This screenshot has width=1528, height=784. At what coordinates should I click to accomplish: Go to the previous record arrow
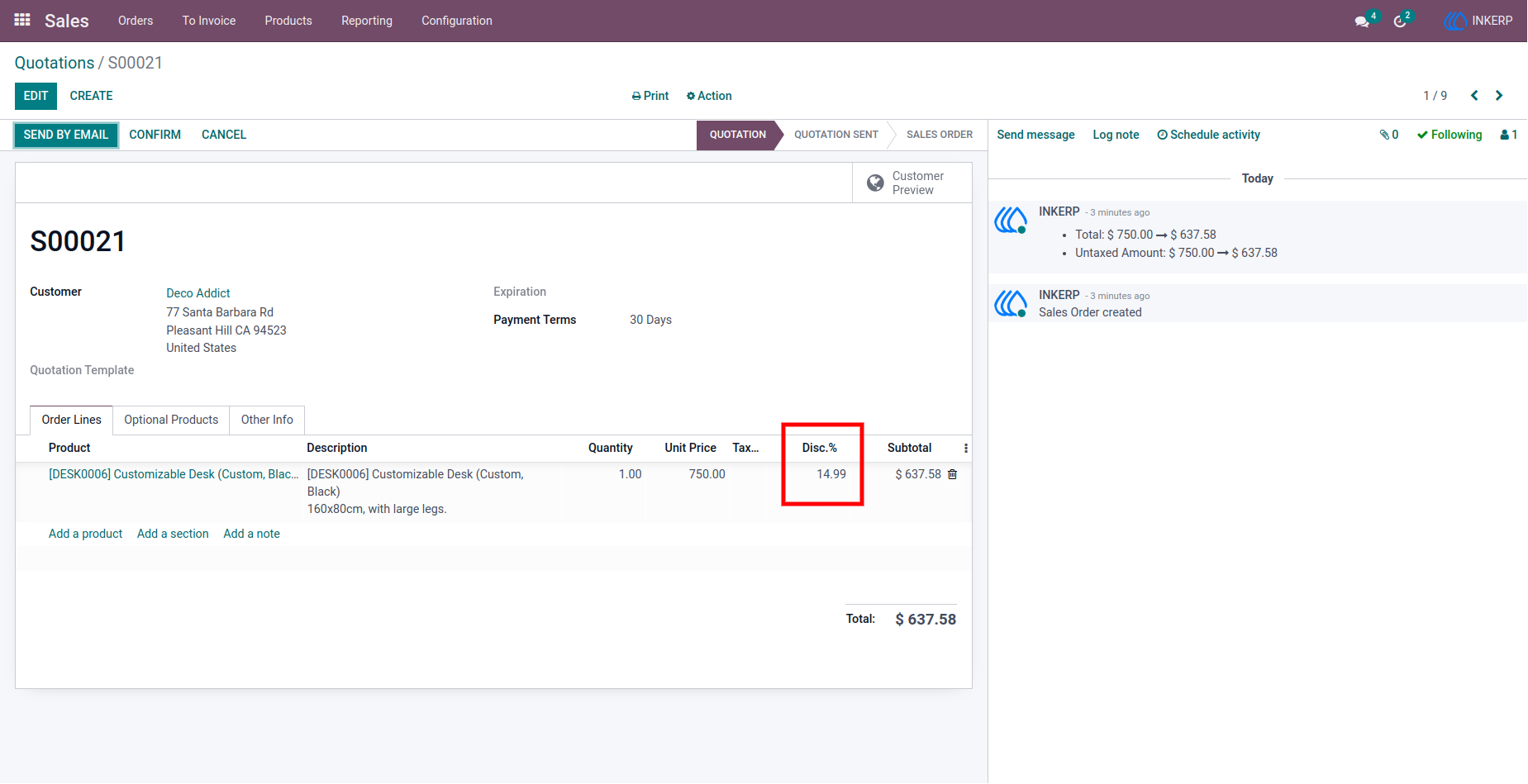pyautogui.click(x=1474, y=96)
